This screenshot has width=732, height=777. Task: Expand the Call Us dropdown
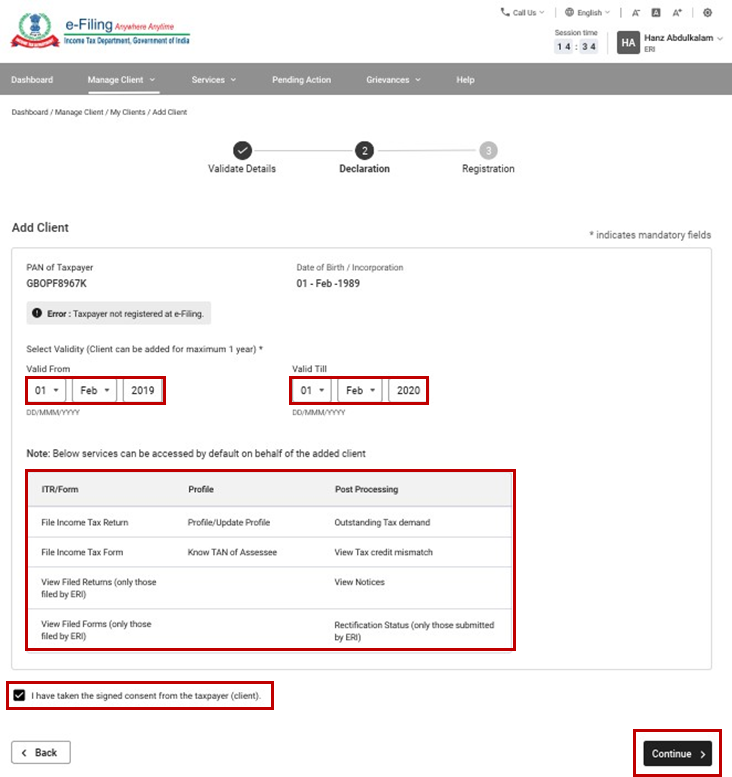(523, 13)
